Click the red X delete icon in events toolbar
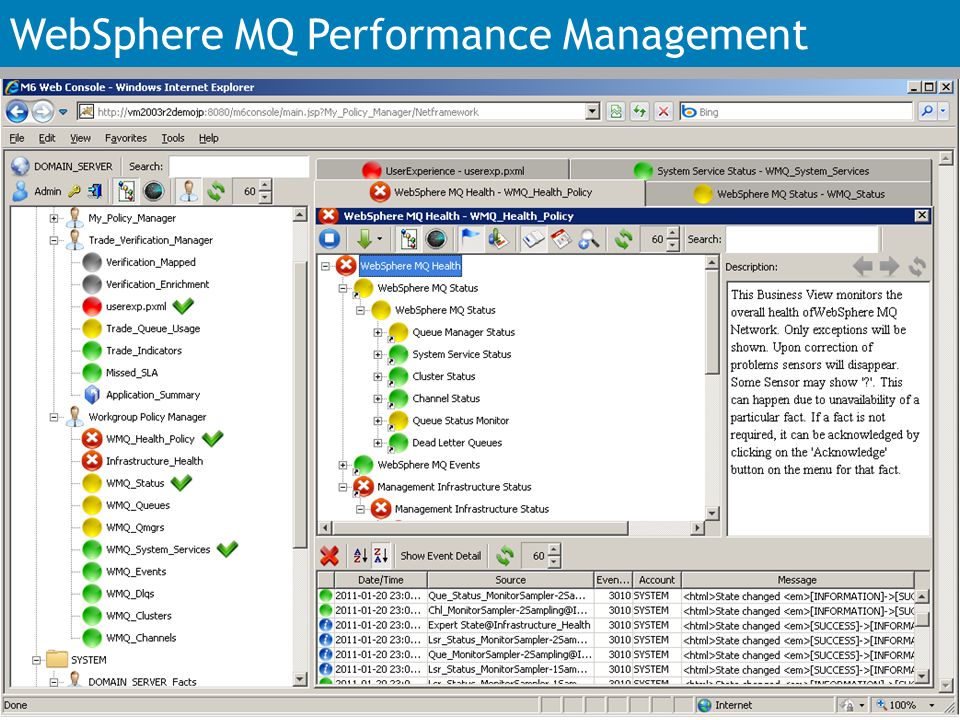 (x=329, y=555)
